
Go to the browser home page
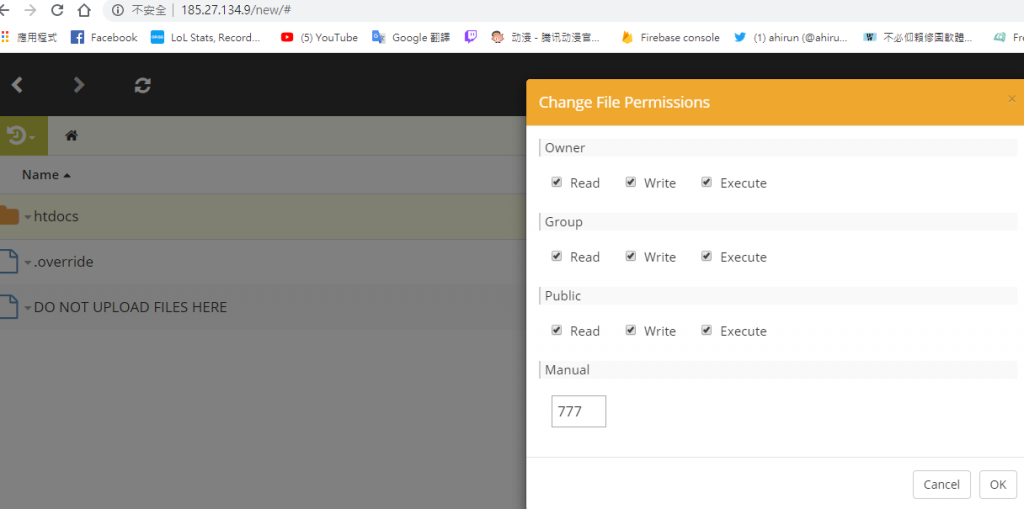pos(84,10)
